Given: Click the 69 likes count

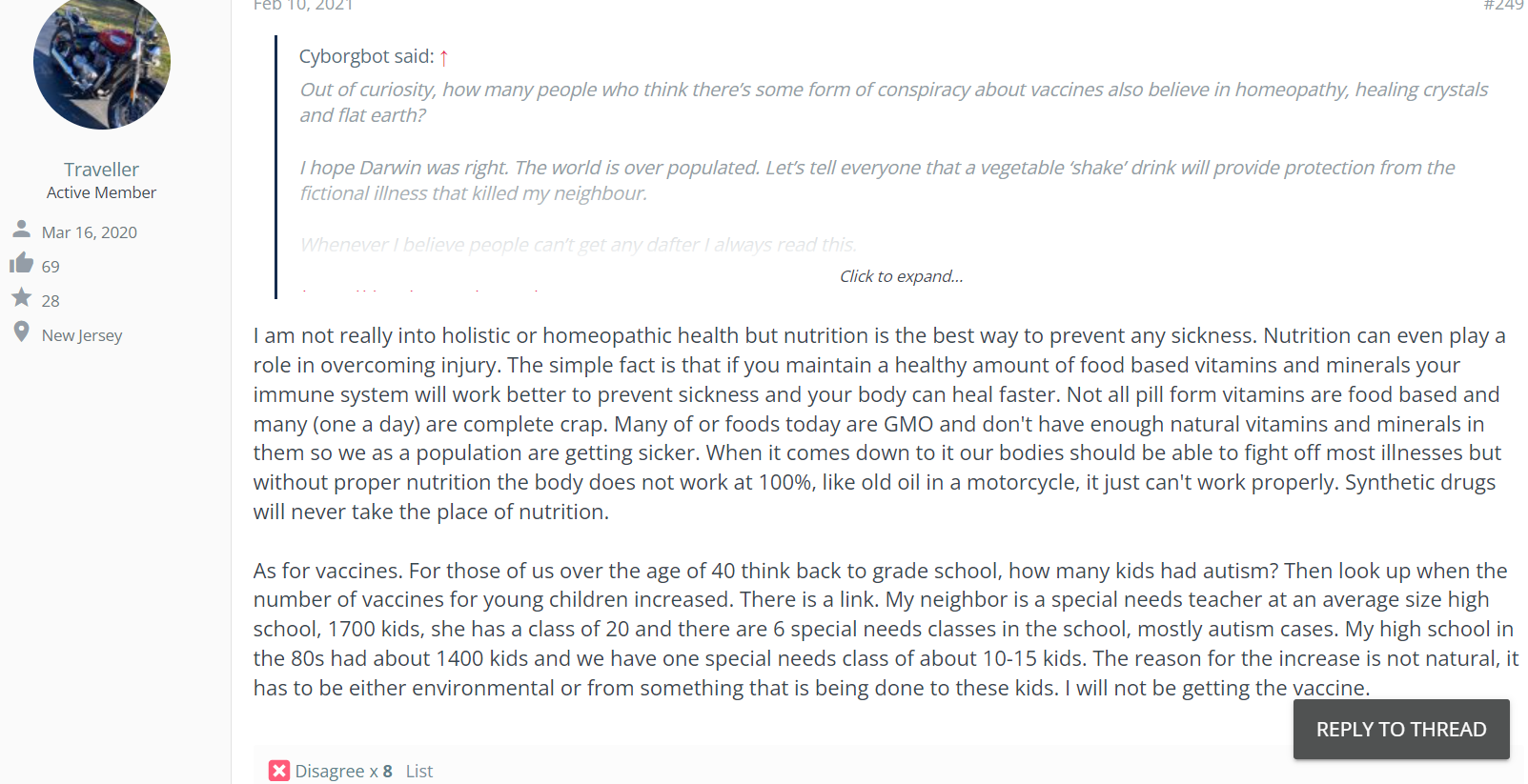Looking at the screenshot, I should 51,267.
